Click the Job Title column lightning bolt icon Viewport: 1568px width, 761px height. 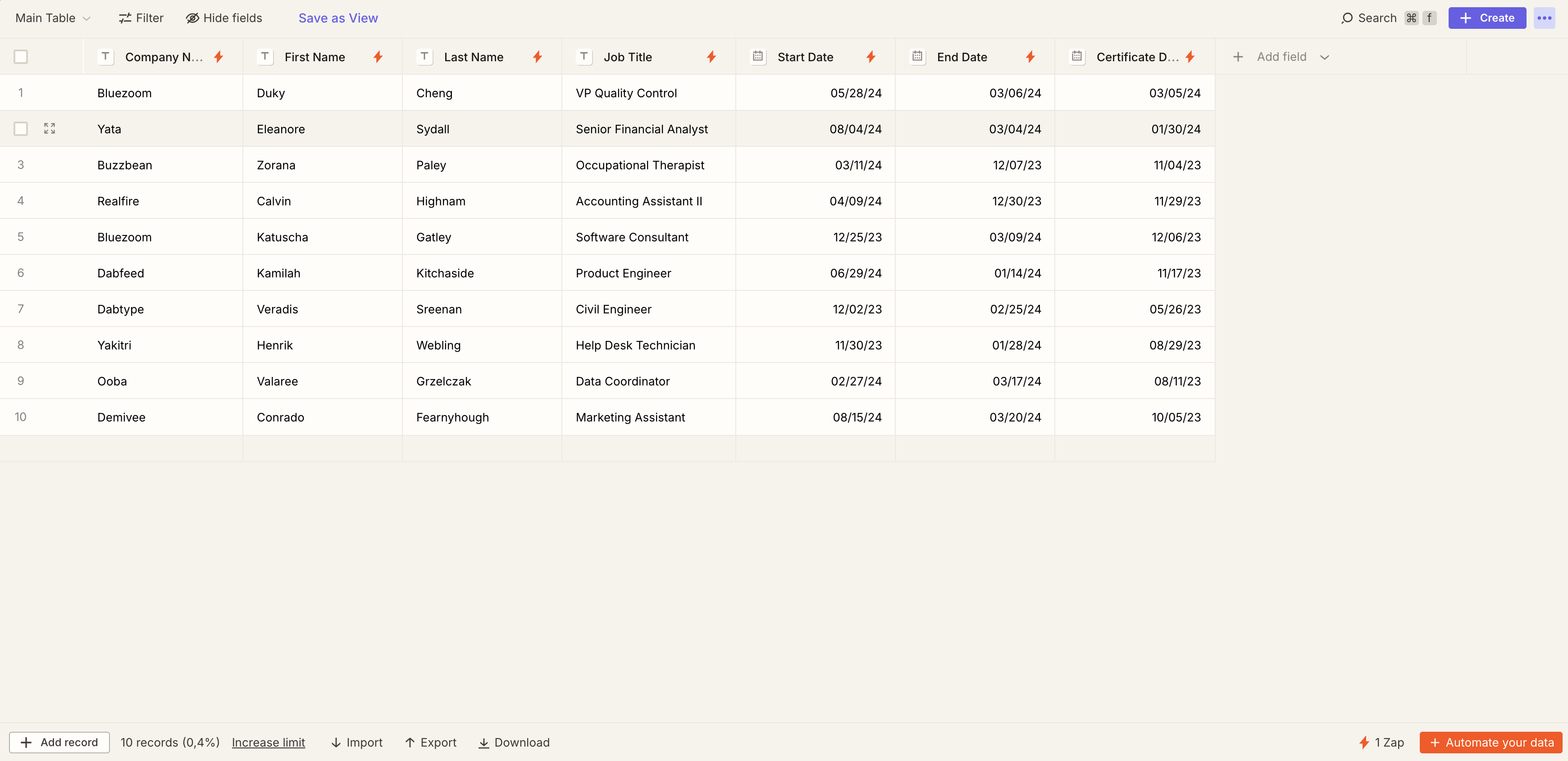711,57
